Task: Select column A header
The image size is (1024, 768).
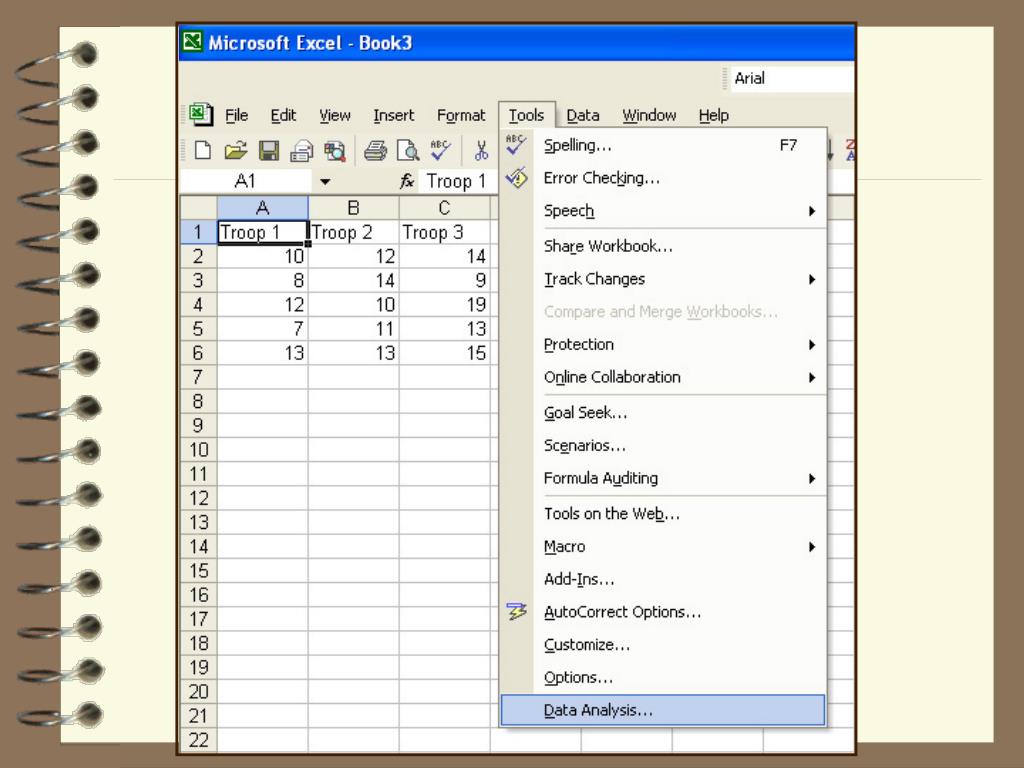Action: coord(263,208)
